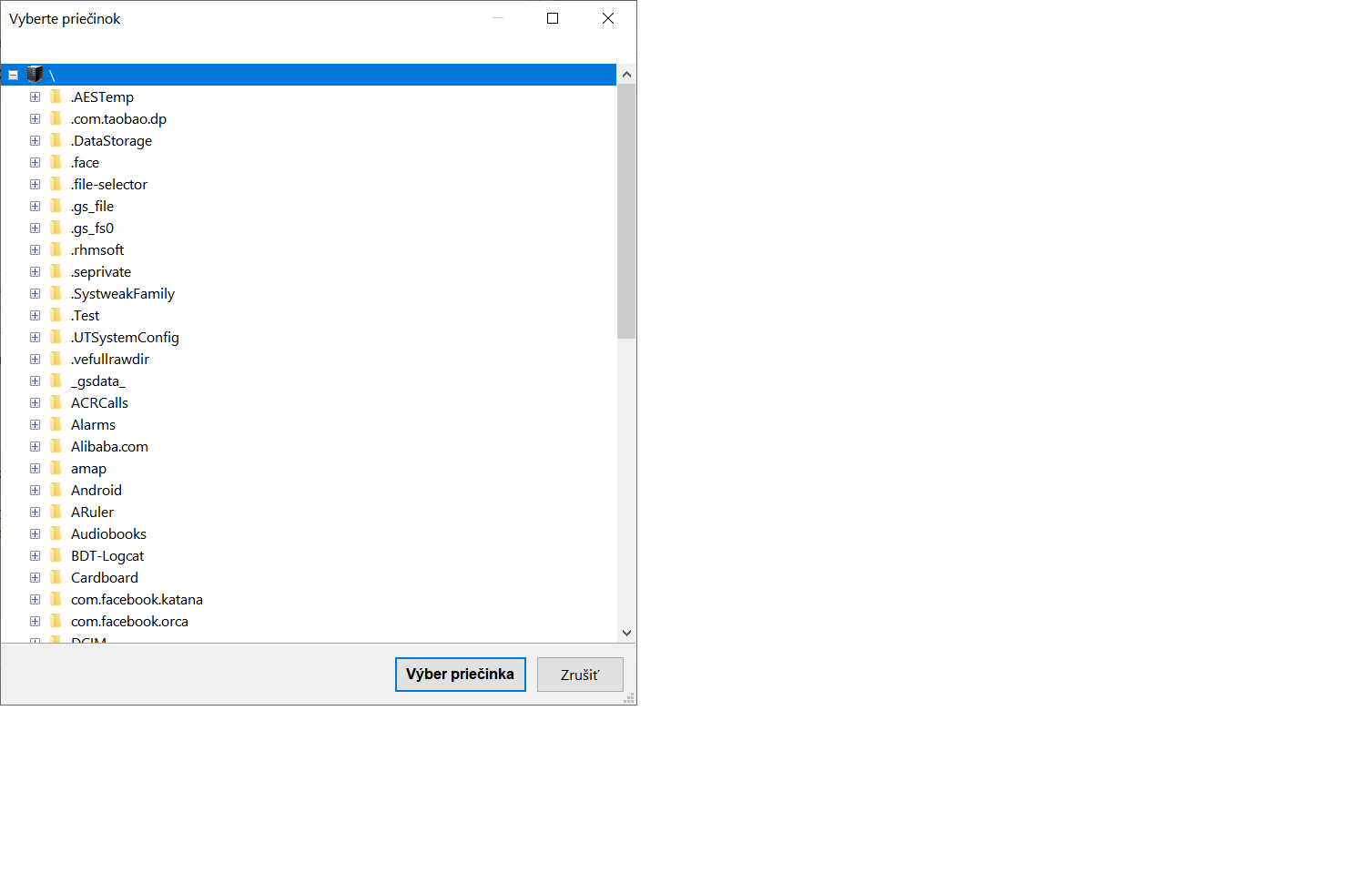The image size is (1372, 873).
Task: Click folder icon beside .gs_fs0
Action: click(56, 228)
